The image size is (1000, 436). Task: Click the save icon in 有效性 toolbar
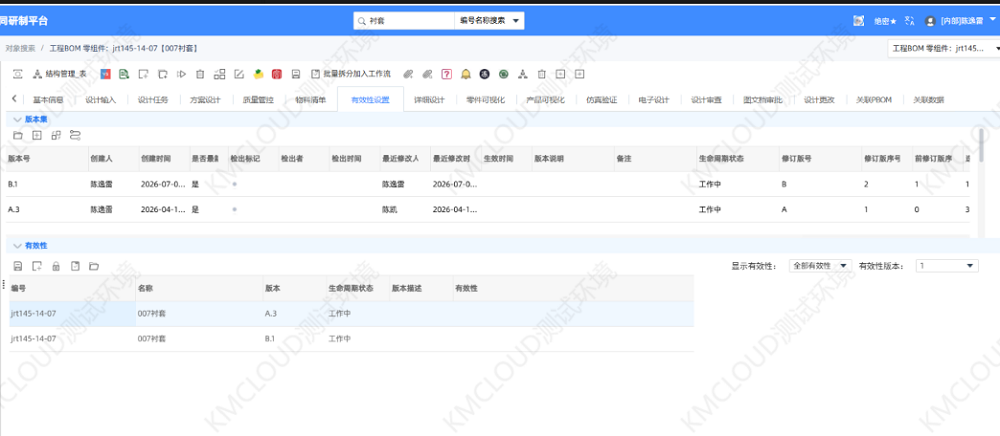click(18, 266)
